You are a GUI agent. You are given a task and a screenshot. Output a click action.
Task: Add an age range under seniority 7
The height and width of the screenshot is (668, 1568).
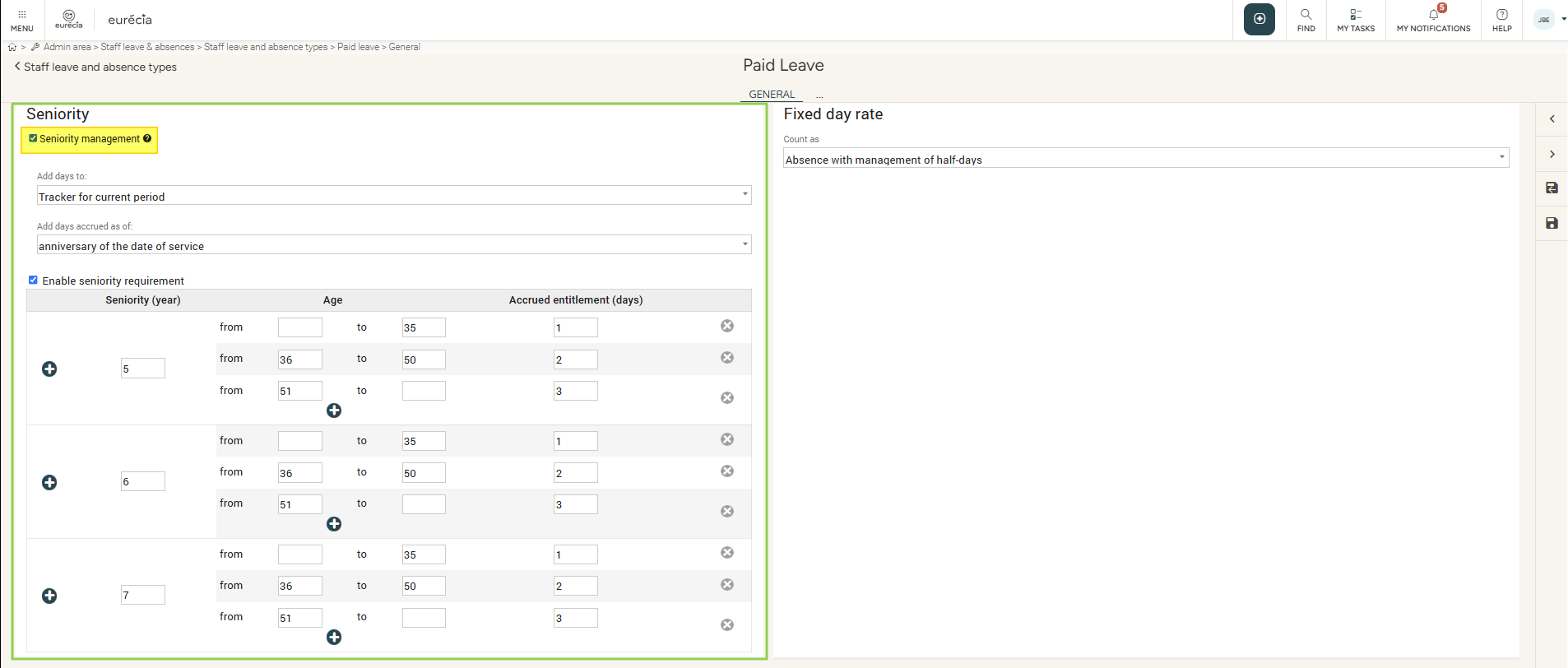coord(334,638)
